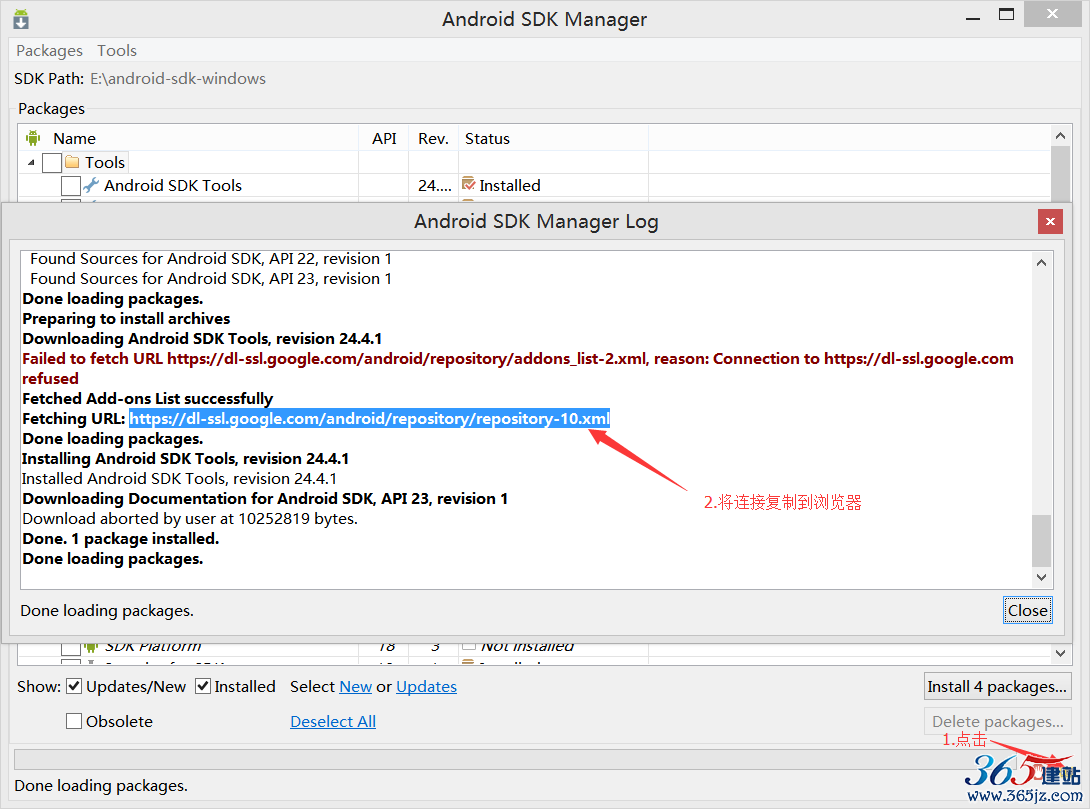Click the log scrollbar thumb
1090x809 pixels.
click(1041, 540)
